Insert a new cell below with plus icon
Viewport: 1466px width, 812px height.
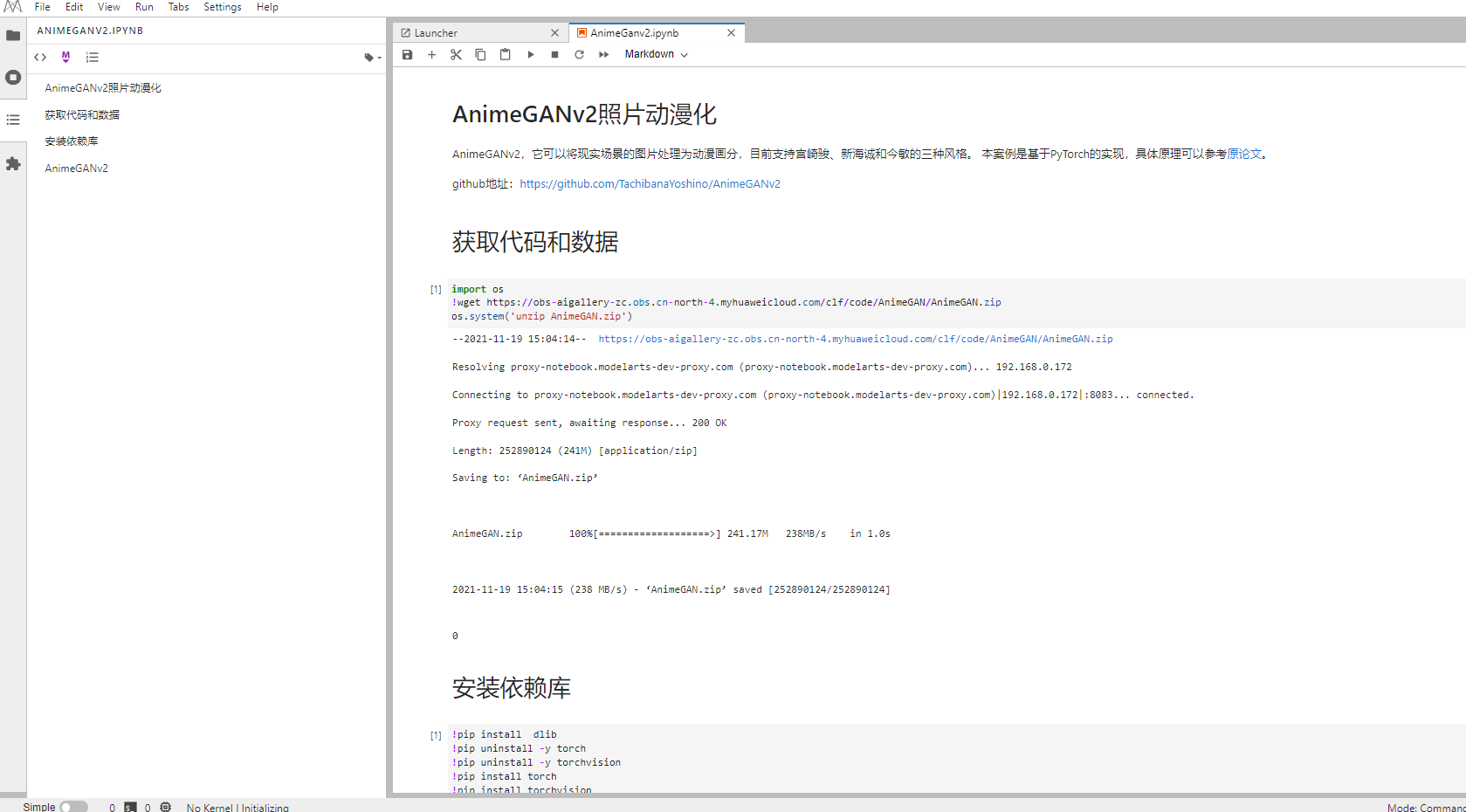431,54
